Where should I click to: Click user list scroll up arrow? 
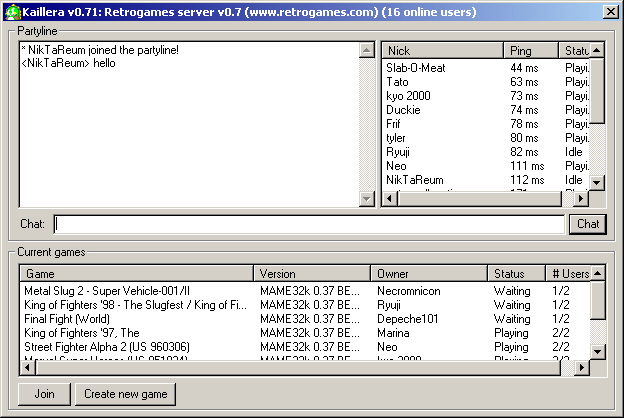tap(597, 50)
